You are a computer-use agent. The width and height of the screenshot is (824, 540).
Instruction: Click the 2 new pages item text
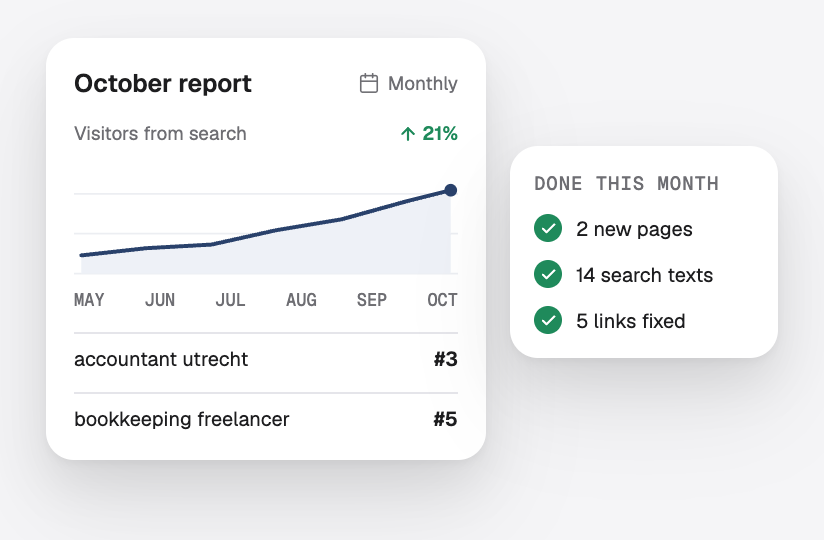(634, 229)
